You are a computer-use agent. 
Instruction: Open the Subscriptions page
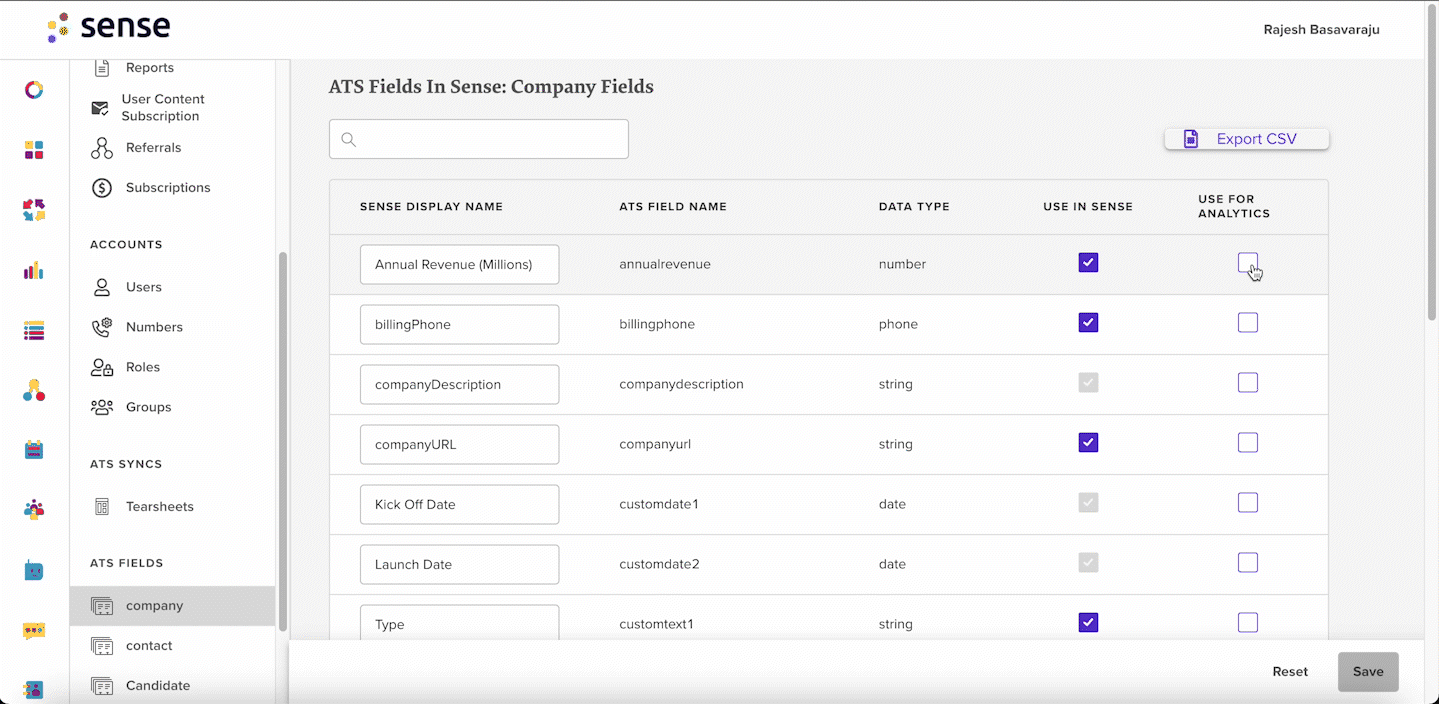[x=168, y=188]
